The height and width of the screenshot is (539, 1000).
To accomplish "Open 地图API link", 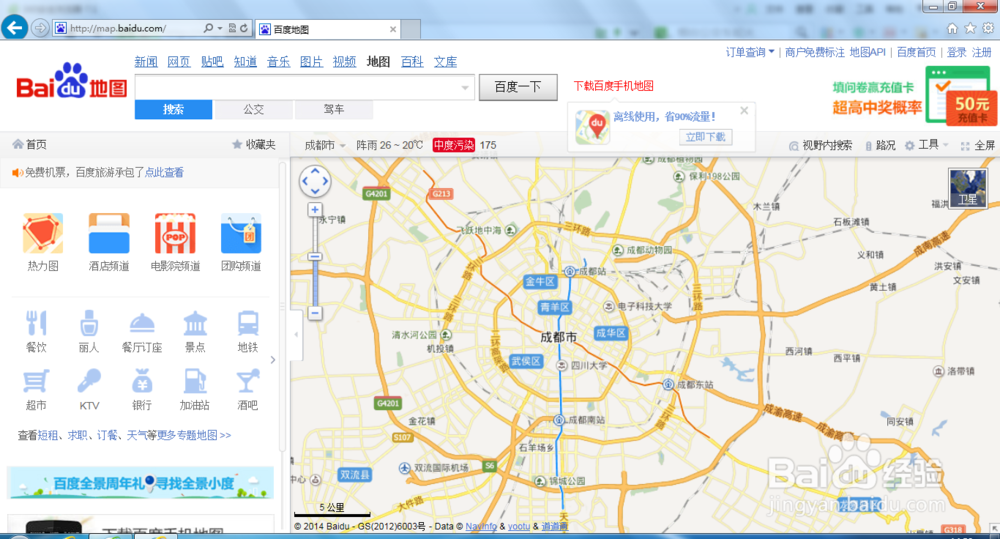I will pos(867,52).
